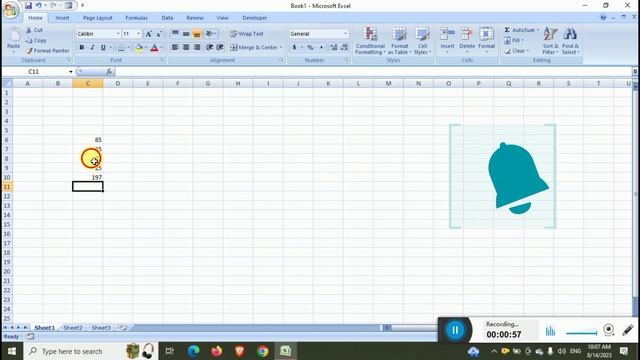Switch to the Page Layout tab
Image resolution: width=640 pixels, height=360 pixels.
98,18
